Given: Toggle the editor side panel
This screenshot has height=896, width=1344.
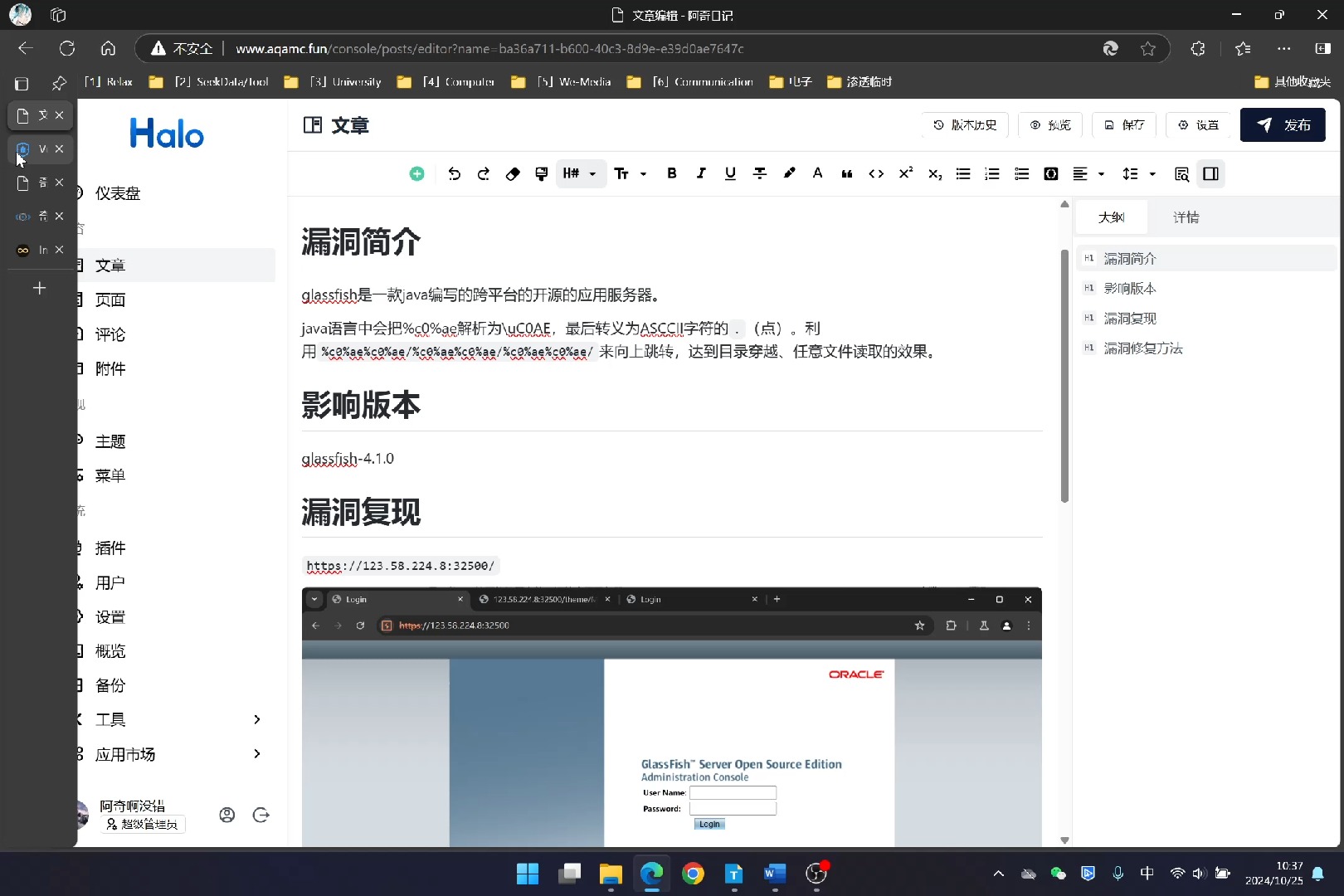Looking at the screenshot, I should pos(1211,173).
